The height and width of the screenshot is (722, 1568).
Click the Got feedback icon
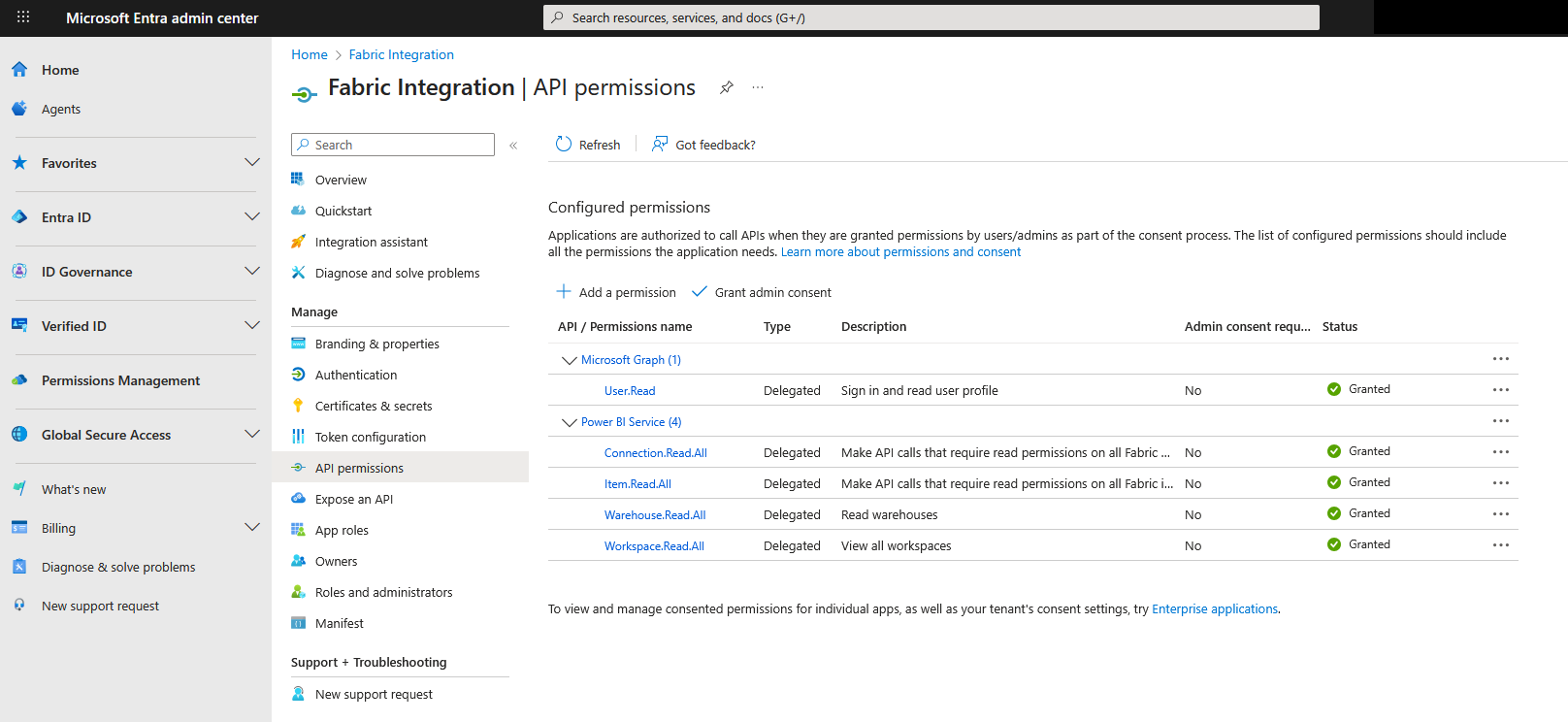660,145
